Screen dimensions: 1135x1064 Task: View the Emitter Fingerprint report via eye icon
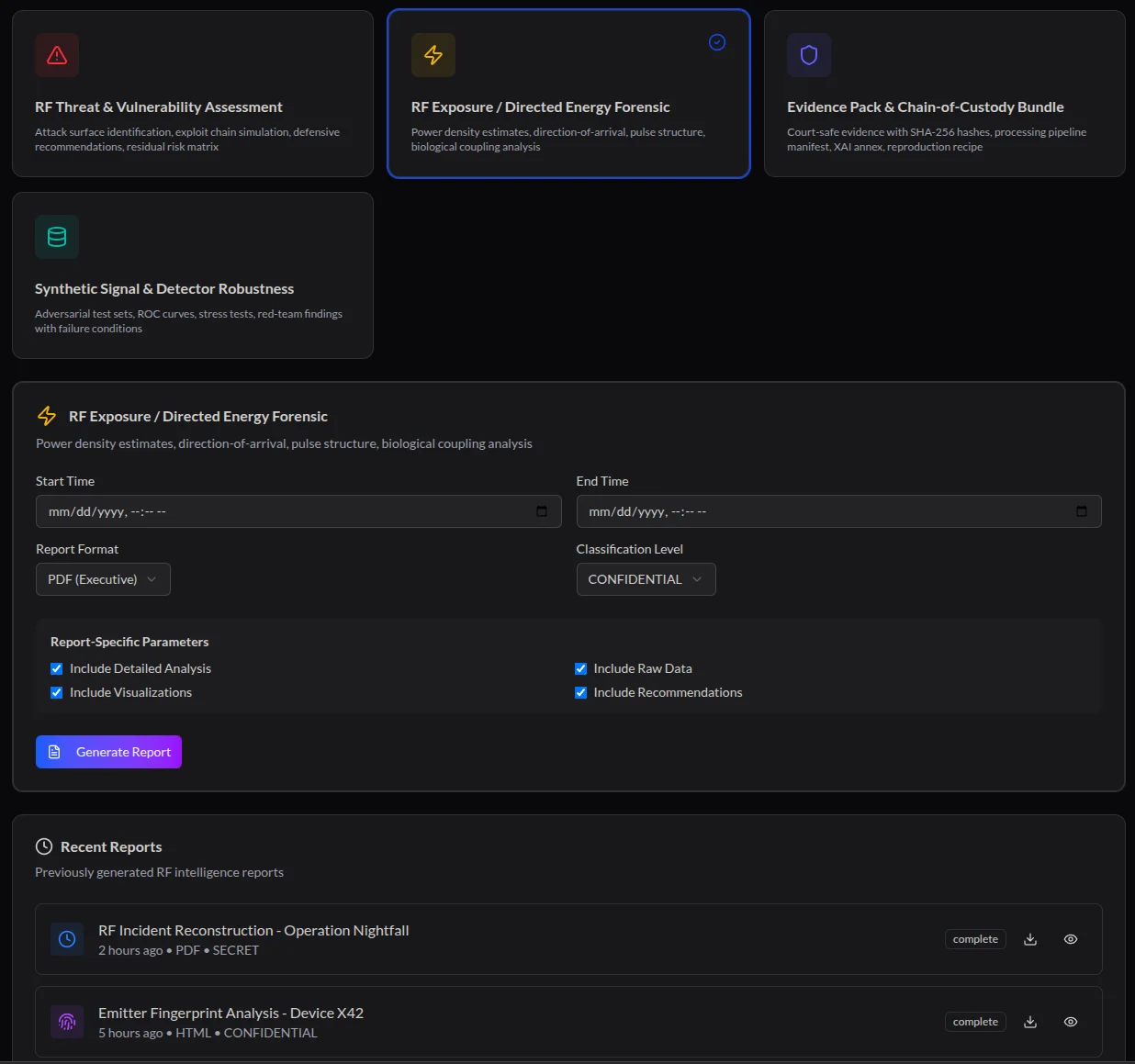[1071, 1022]
